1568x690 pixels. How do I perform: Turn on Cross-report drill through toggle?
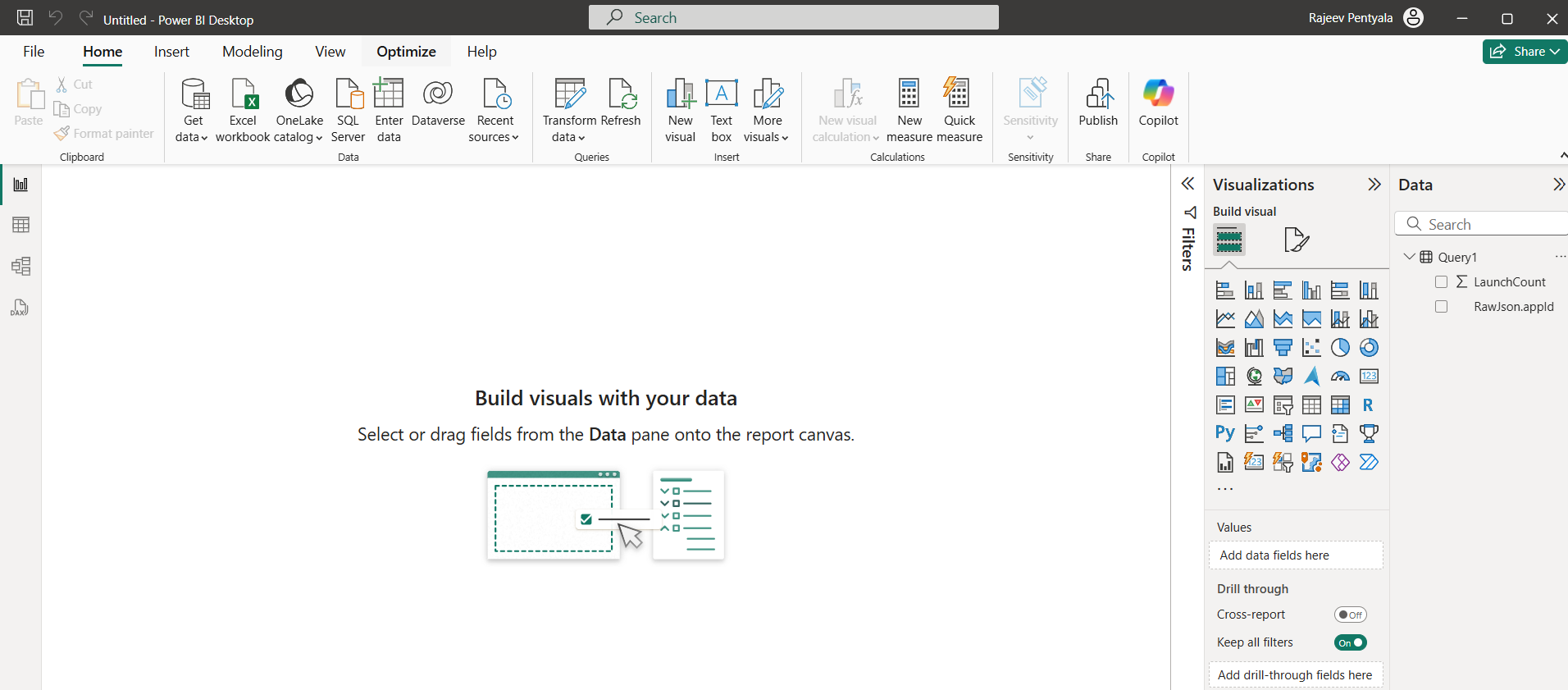1350,615
